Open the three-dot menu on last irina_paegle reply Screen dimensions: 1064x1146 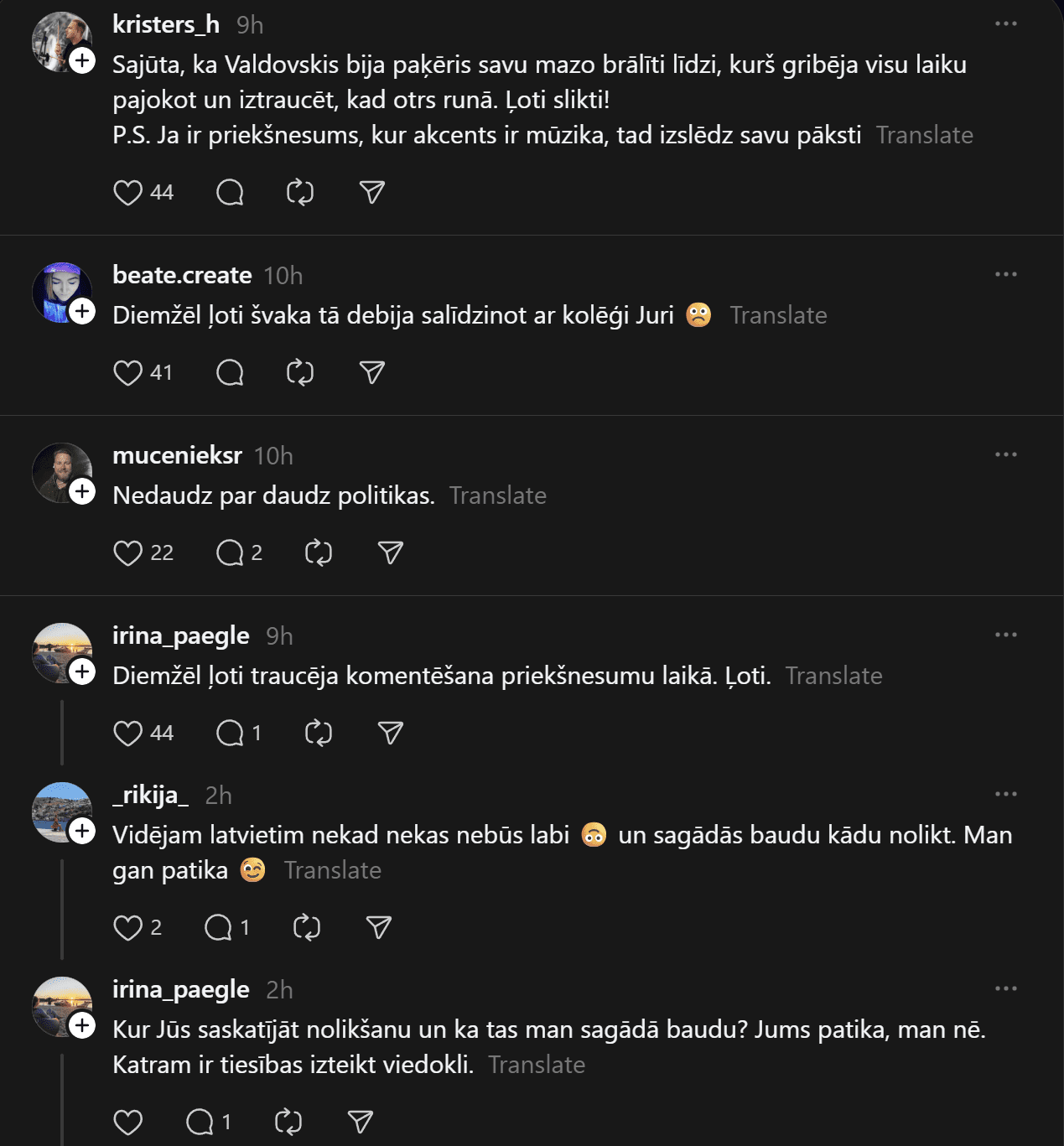[1005, 988]
